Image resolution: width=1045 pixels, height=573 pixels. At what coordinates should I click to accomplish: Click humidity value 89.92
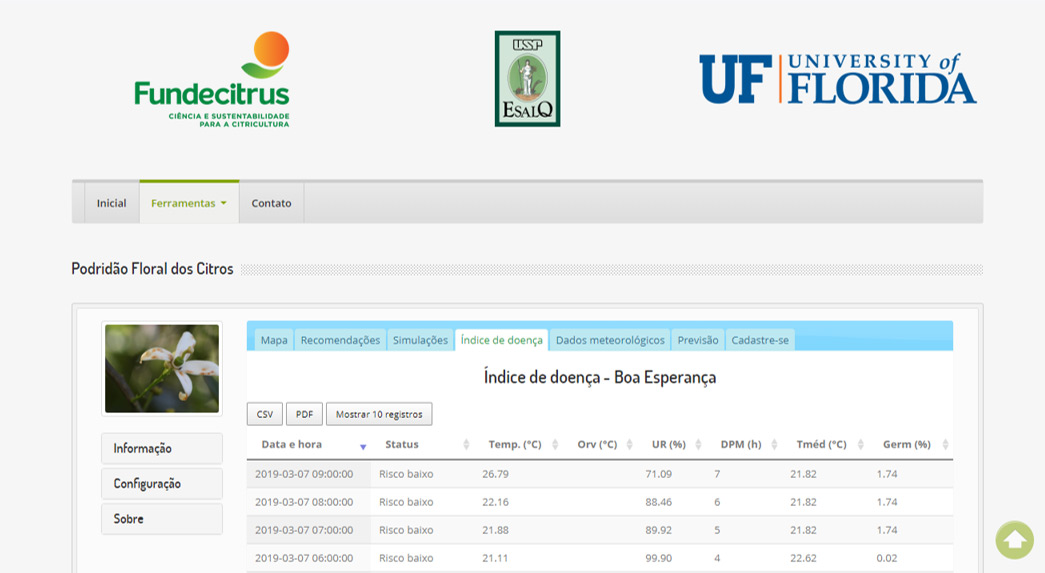click(x=658, y=530)
